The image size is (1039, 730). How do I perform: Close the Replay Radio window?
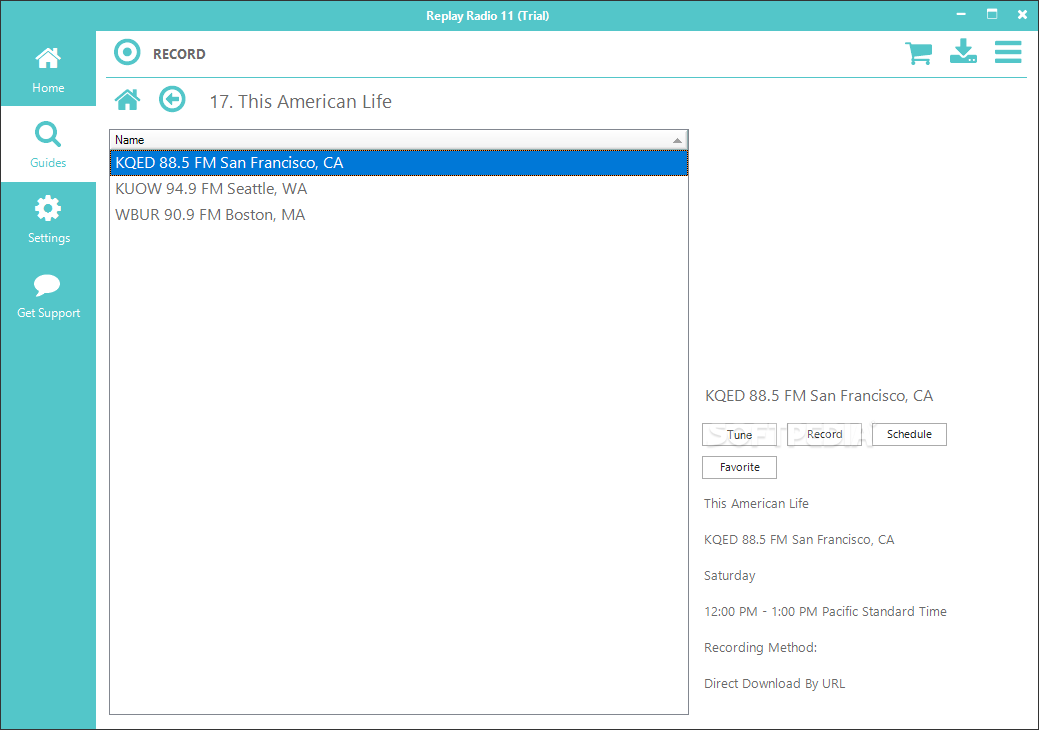pos(1022,15)
